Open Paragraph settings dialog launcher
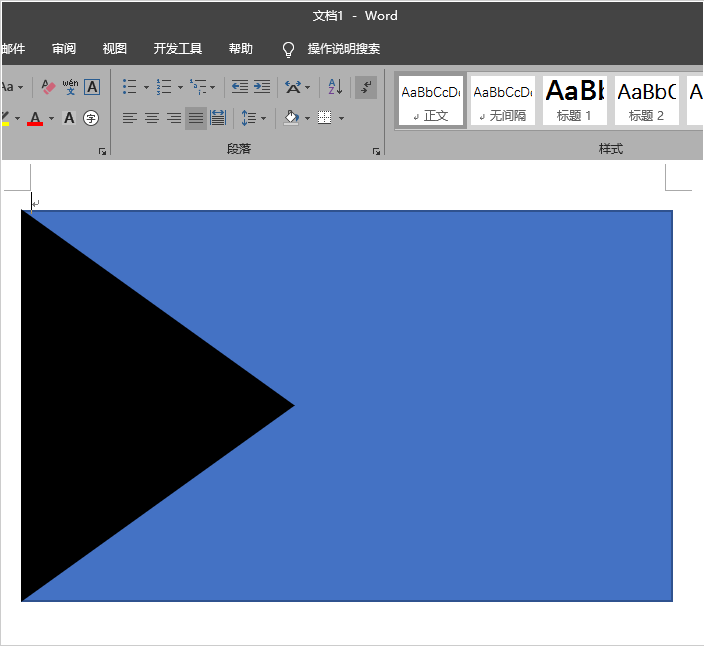This screenshot has height=646, width=704. (376, 152)
